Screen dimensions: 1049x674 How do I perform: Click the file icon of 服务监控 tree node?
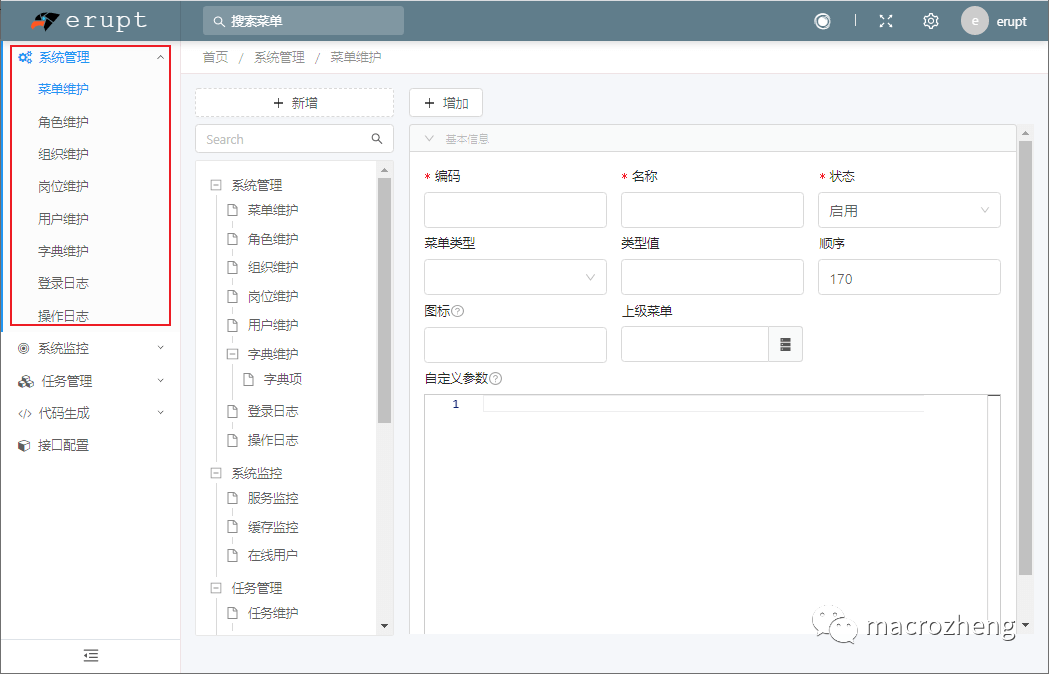tap(233, 498)
